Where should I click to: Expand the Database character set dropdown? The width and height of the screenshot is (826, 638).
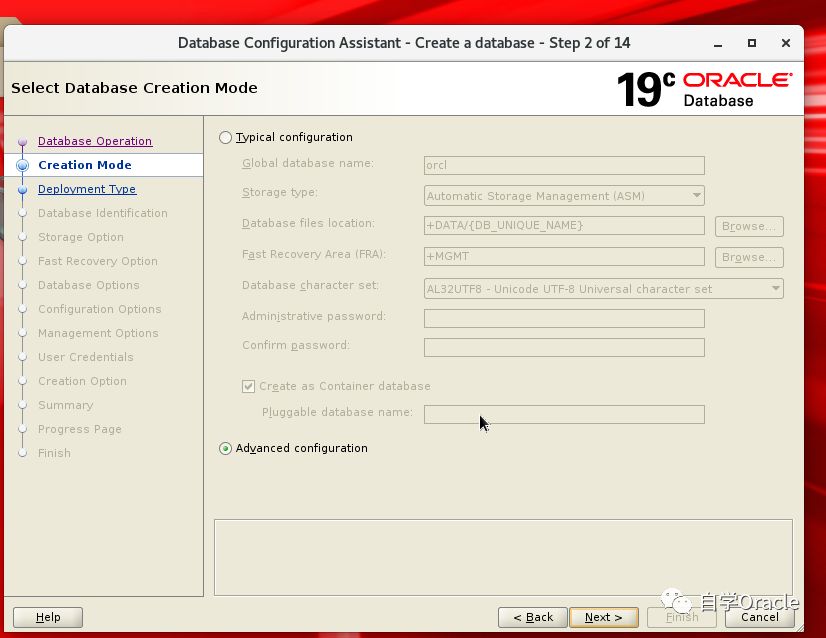[603, 289]
